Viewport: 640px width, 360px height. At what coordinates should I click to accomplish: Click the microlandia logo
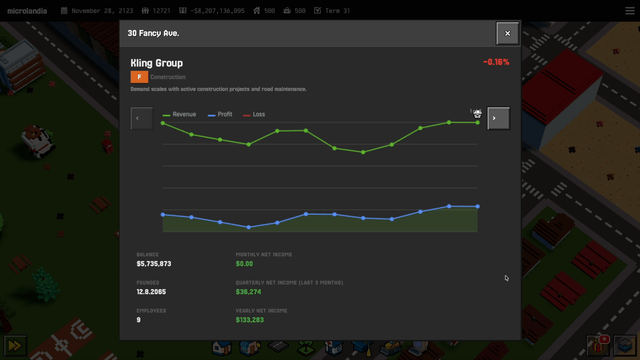pos(27,11)
